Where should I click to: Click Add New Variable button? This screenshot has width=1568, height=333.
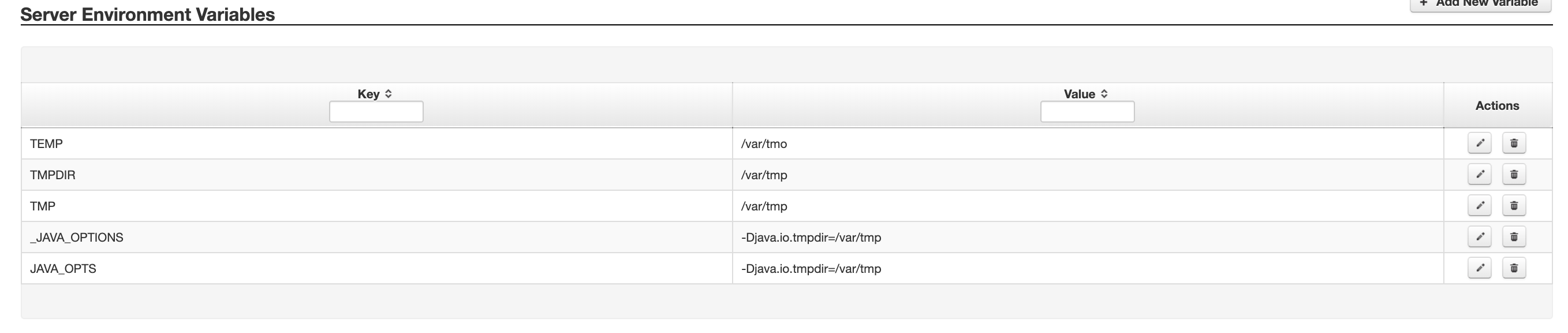point(1480,3)
